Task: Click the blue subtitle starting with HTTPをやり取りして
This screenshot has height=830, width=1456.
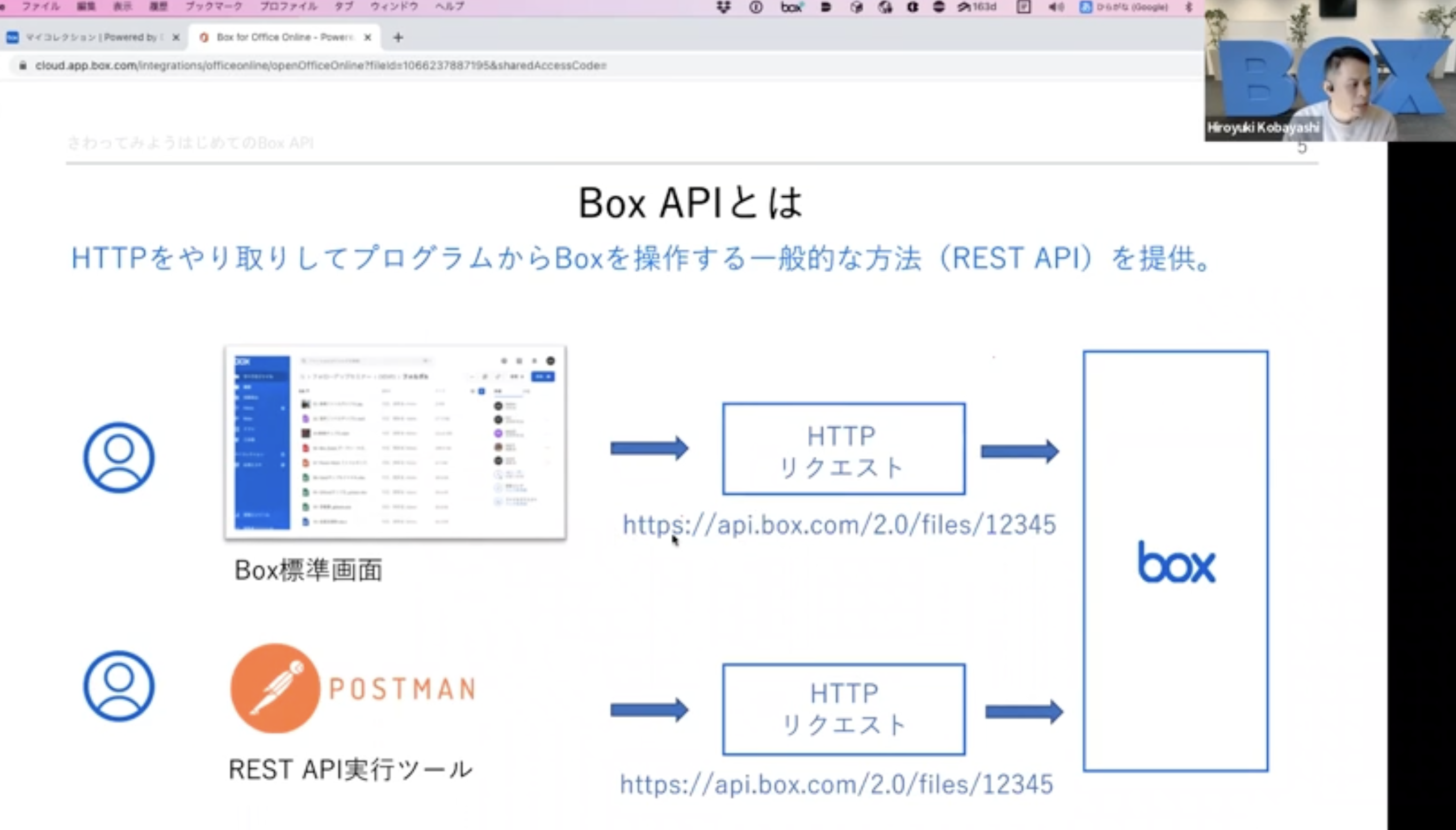Action: pos(640,258)
